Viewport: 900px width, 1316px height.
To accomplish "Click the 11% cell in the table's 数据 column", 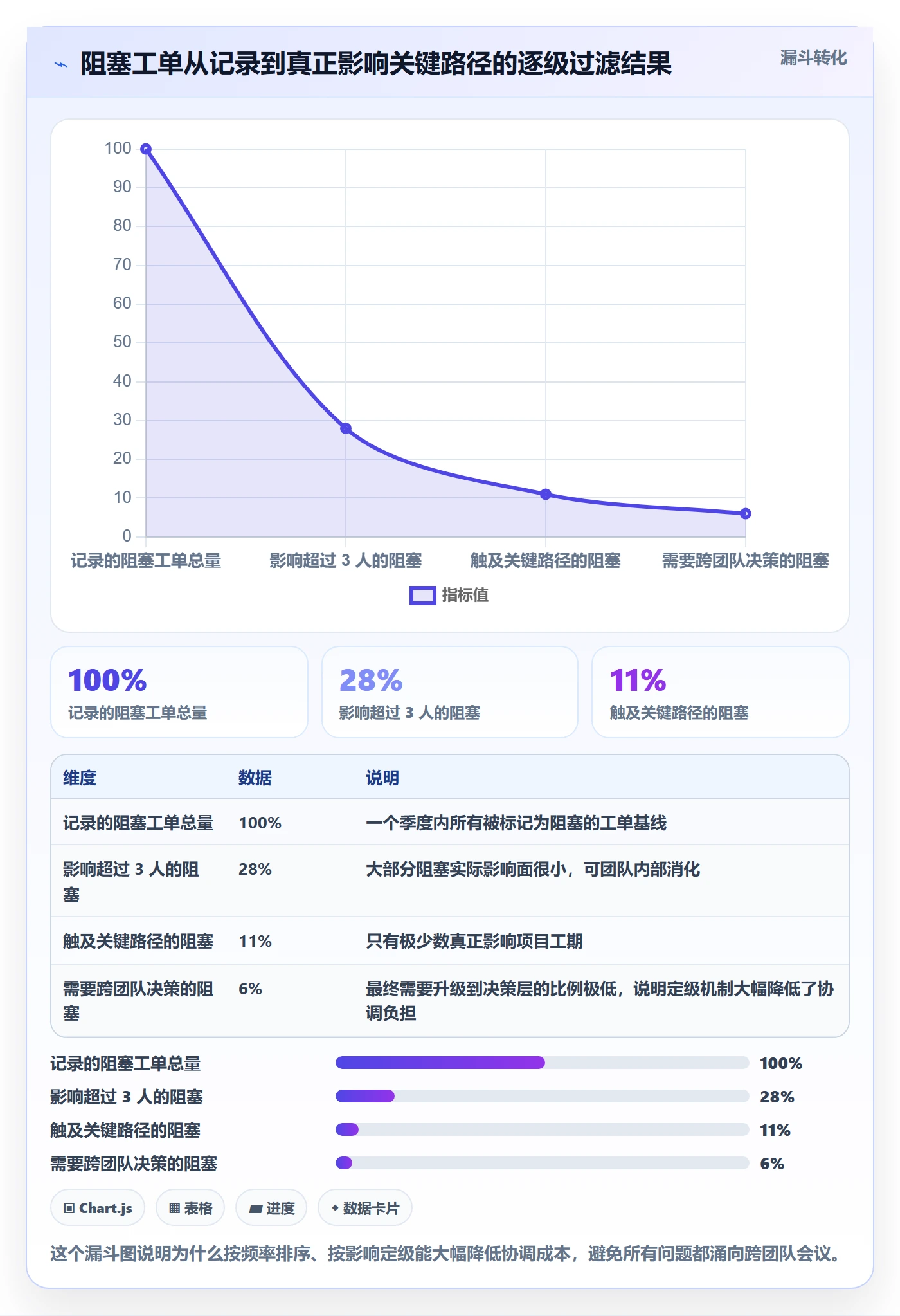I will pyautogui.click(x=255, y=941).
